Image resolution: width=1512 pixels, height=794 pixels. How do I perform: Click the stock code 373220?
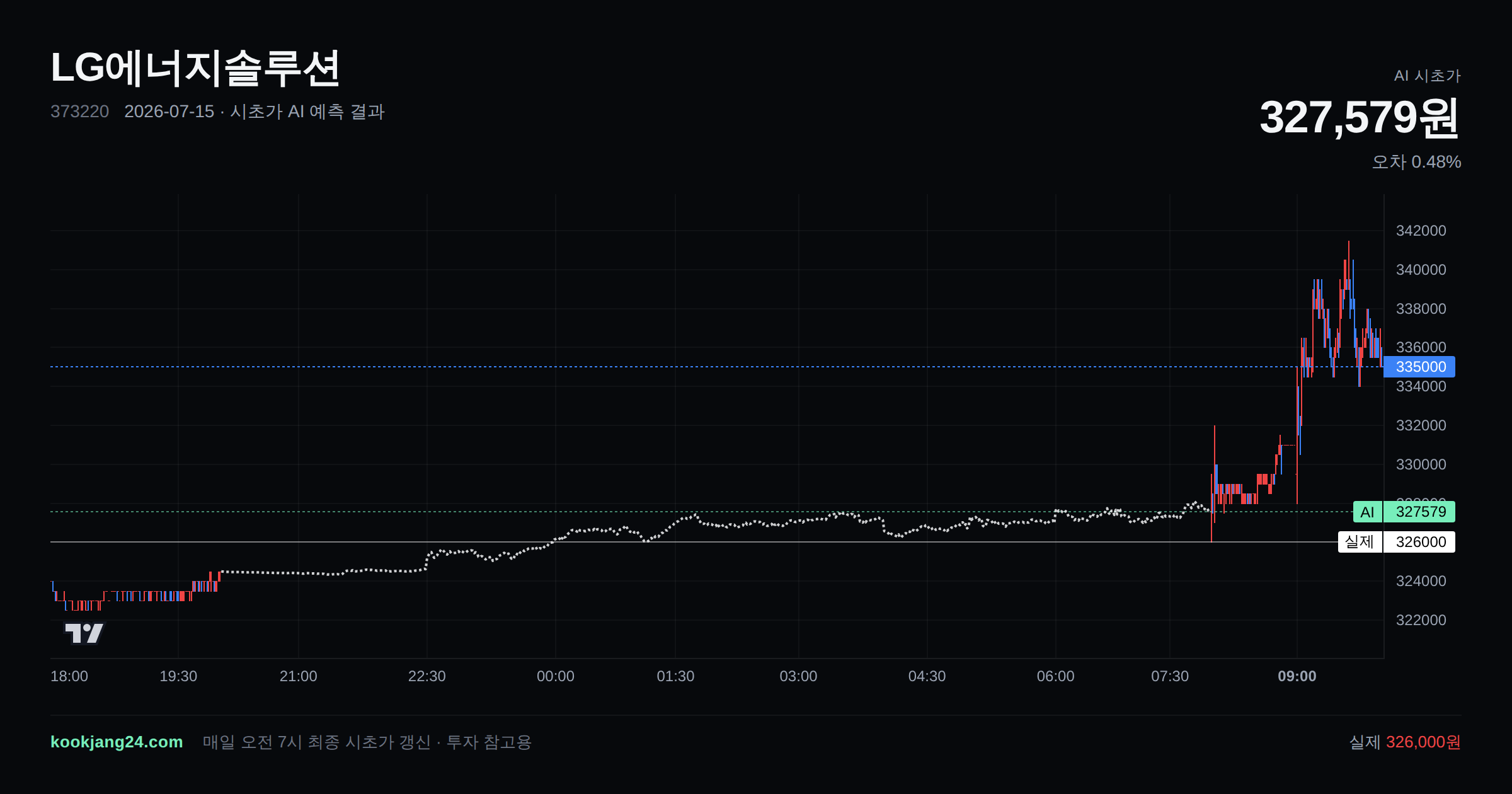79,112
